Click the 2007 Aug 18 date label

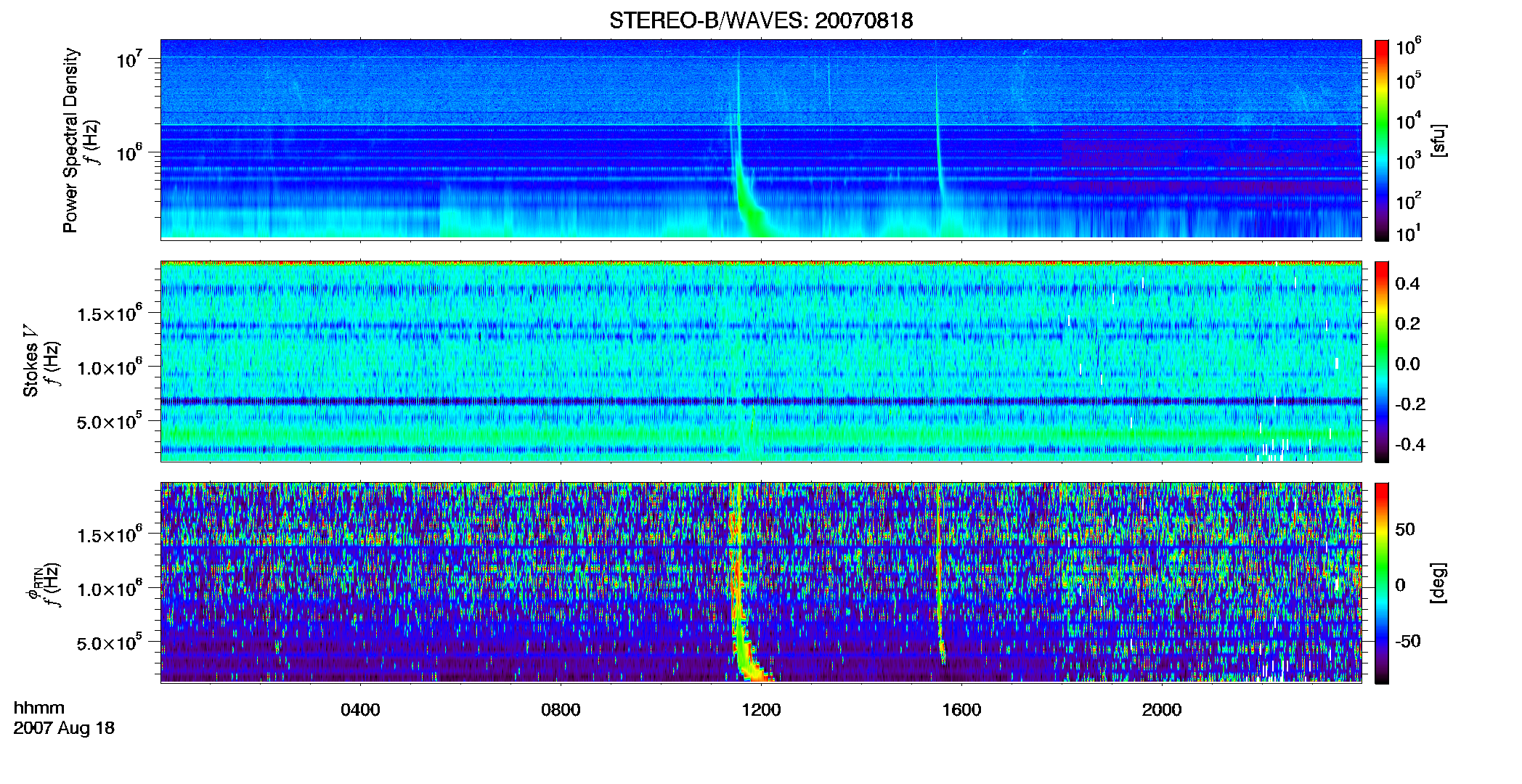[x=64, y=727]
